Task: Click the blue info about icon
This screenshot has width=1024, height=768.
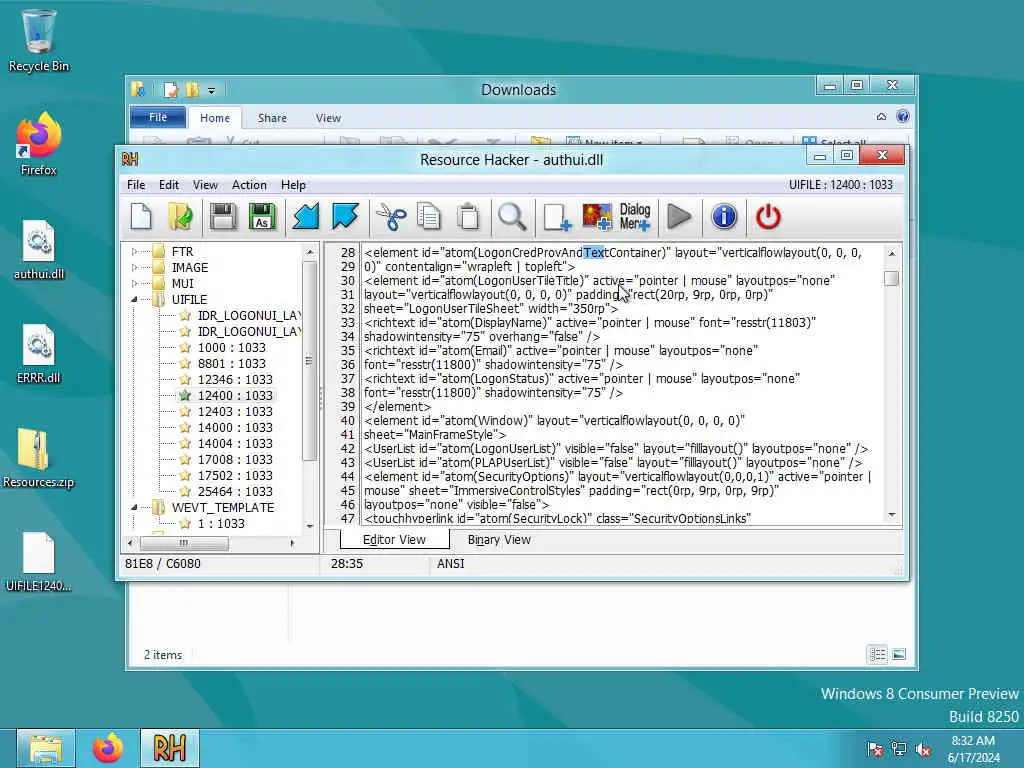Action: point(724,217)
